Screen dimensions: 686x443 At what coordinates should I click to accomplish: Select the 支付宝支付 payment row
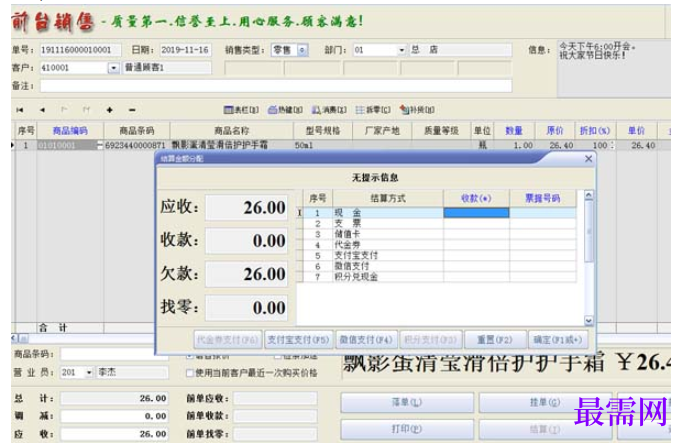click(439, 255)
